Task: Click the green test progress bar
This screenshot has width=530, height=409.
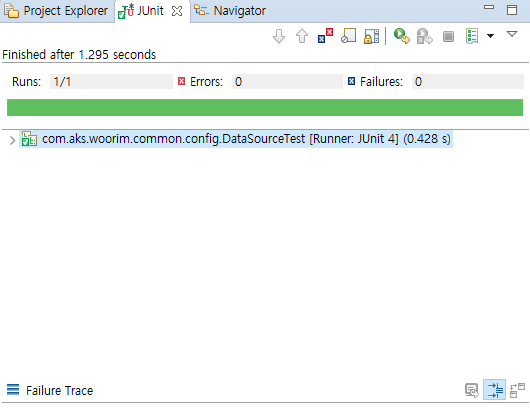Action: click(x=265, y=107)
